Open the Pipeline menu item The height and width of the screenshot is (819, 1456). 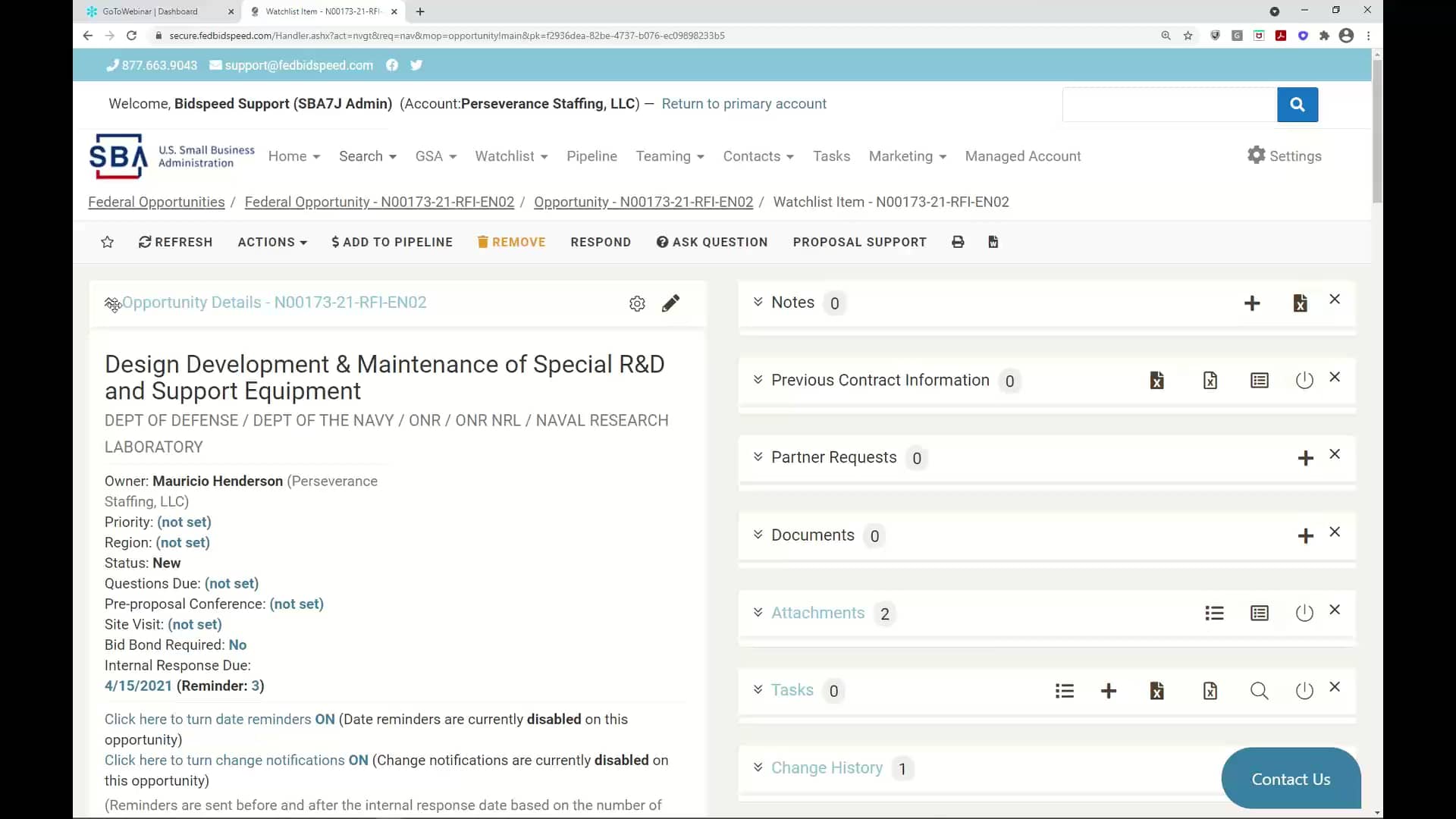(591, 156)
